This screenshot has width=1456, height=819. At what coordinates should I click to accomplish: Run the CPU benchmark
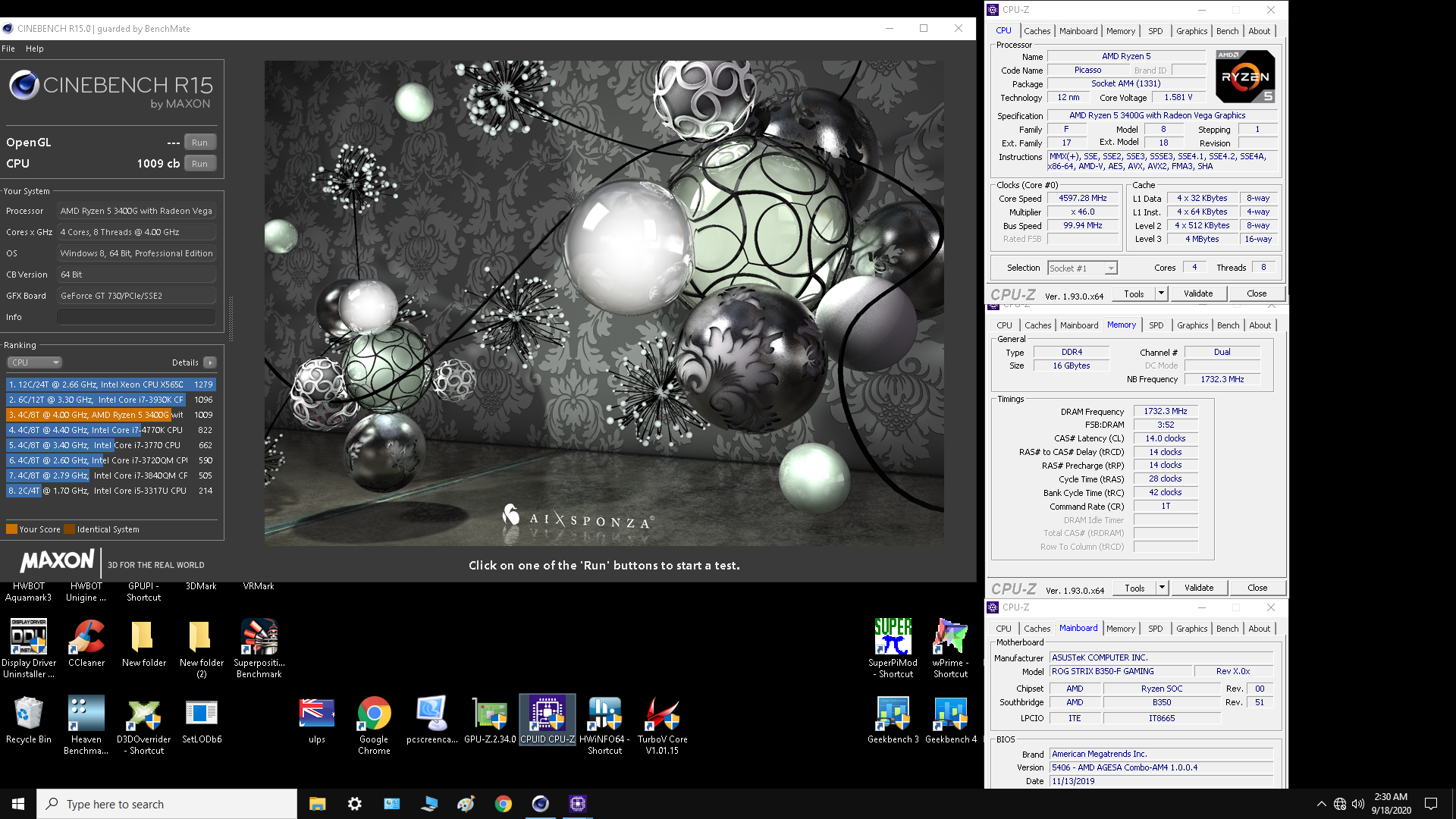(199, 164)
